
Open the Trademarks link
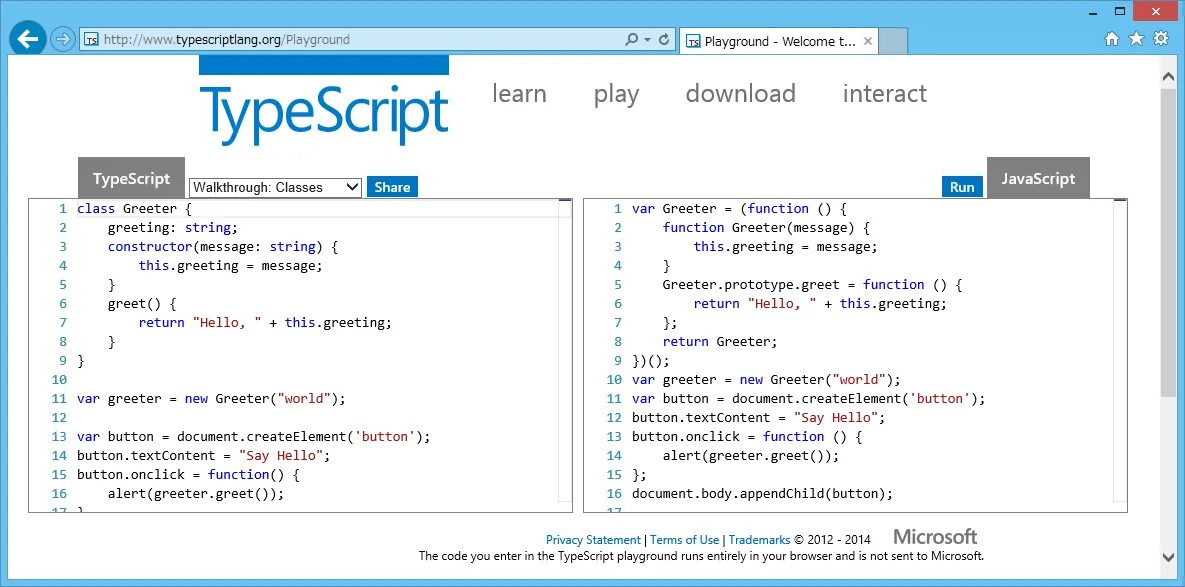[760, 540]
